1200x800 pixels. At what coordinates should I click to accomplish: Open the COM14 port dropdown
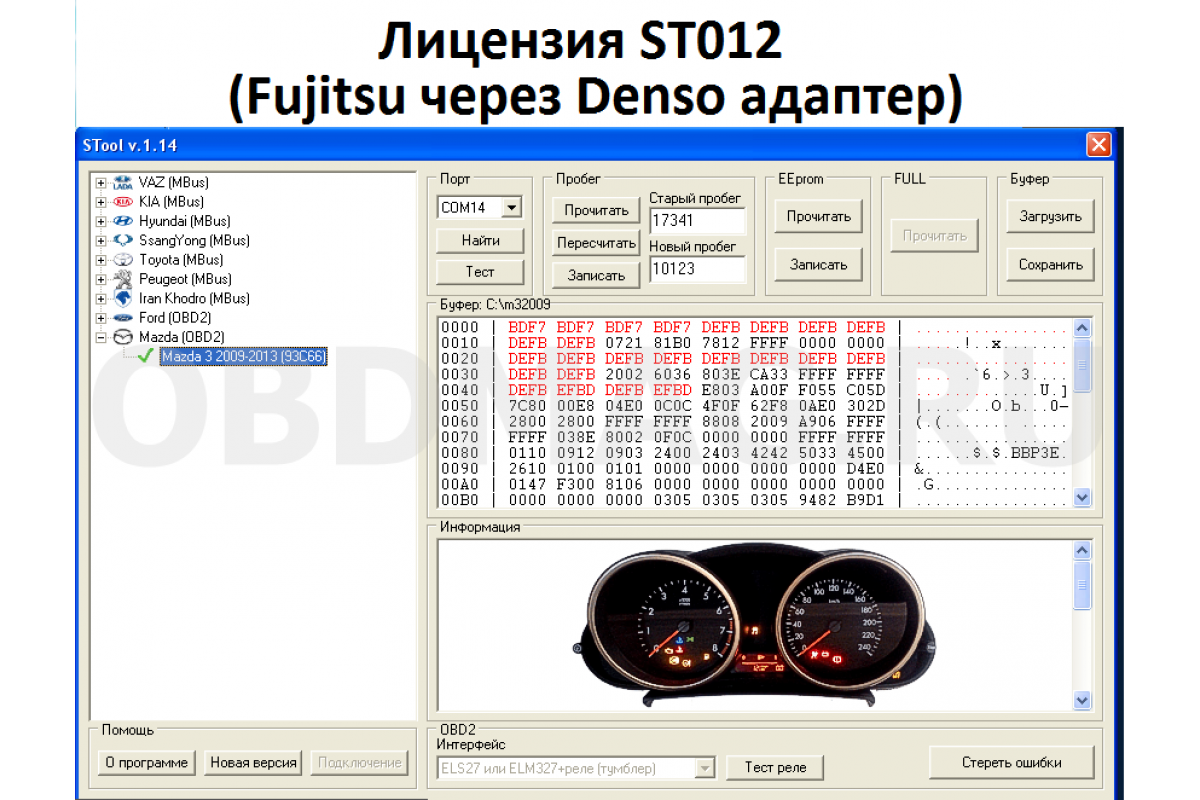(x=512, y=207)
